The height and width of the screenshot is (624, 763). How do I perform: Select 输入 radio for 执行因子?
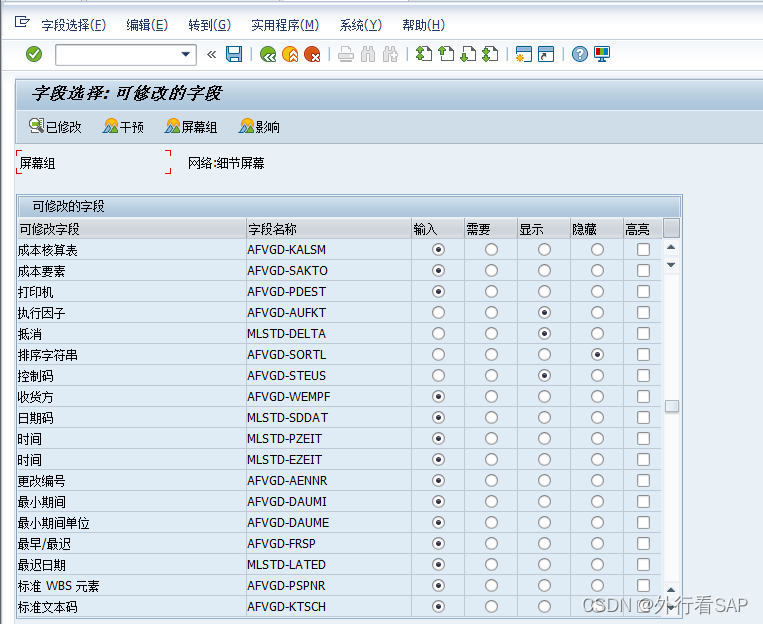tap(438, 312)
